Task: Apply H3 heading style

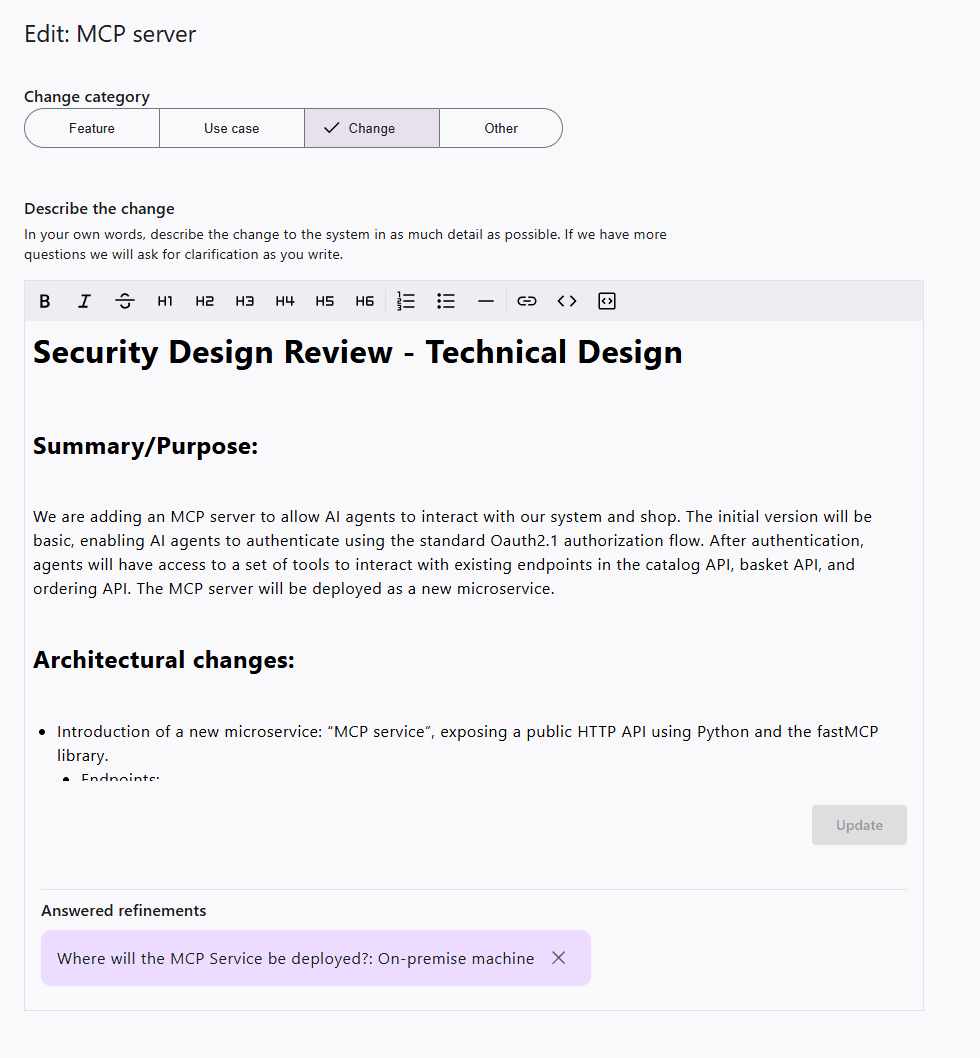Action: pos(245,301)
